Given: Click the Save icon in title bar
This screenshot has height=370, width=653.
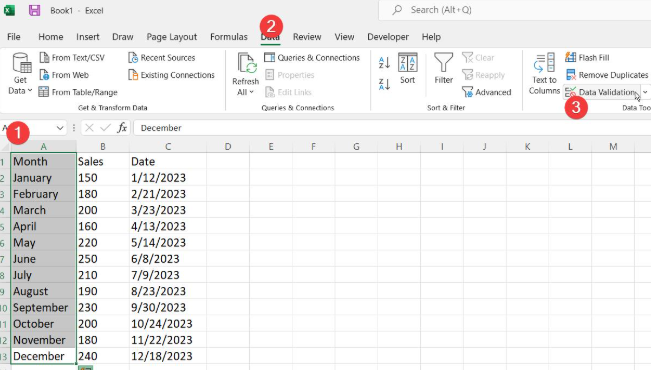Looking at the screenshot, I should click(x=34, y=10).
